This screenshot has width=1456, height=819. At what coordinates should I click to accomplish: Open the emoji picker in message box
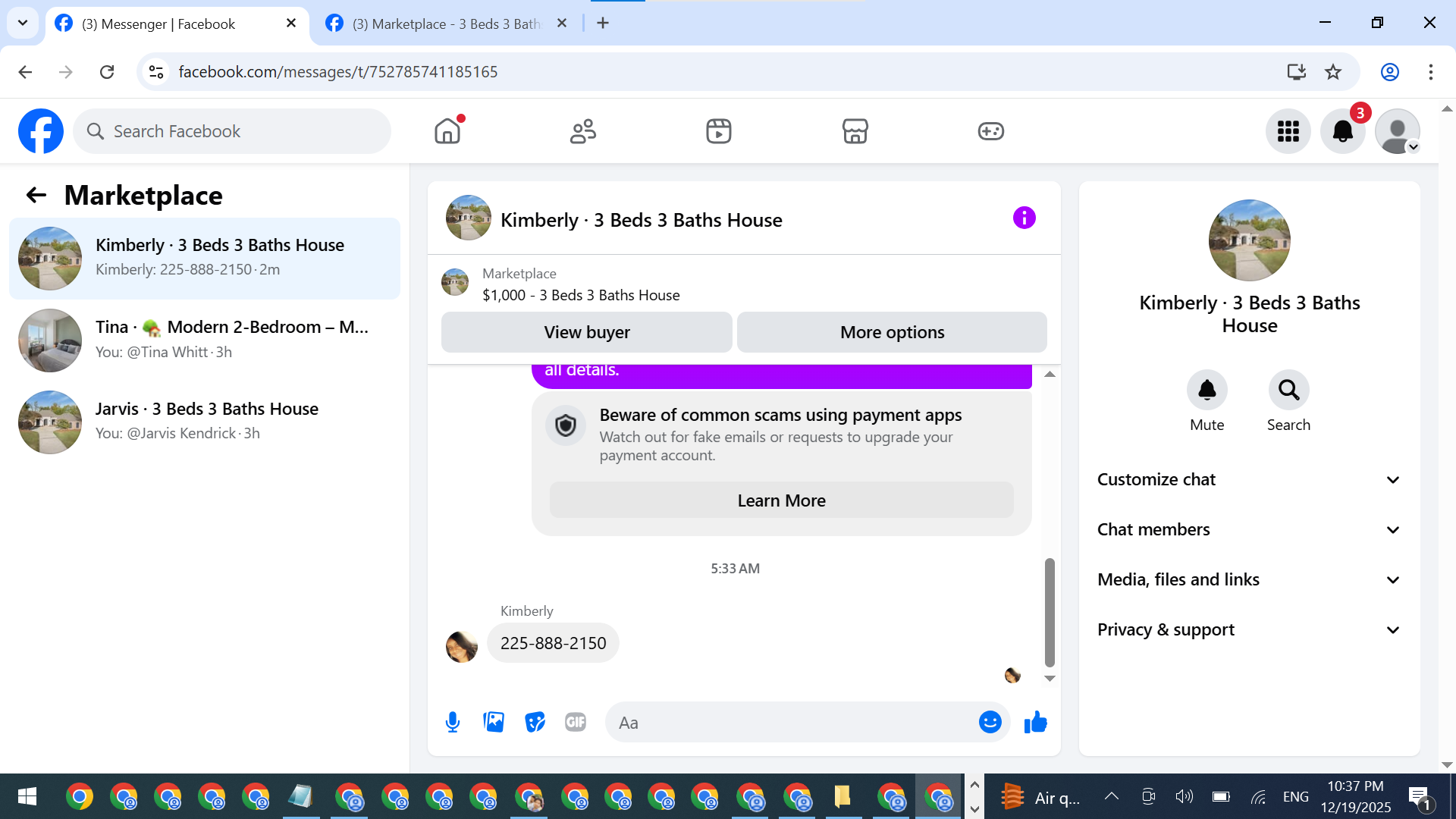tap(990, 722)
